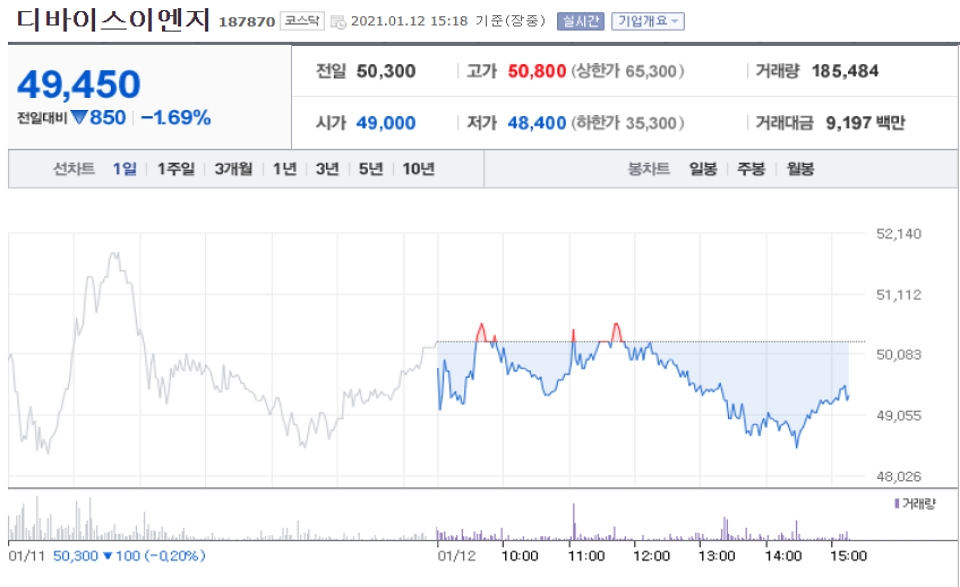
Task: Click the low price 48,400
Action: (537, 123)
